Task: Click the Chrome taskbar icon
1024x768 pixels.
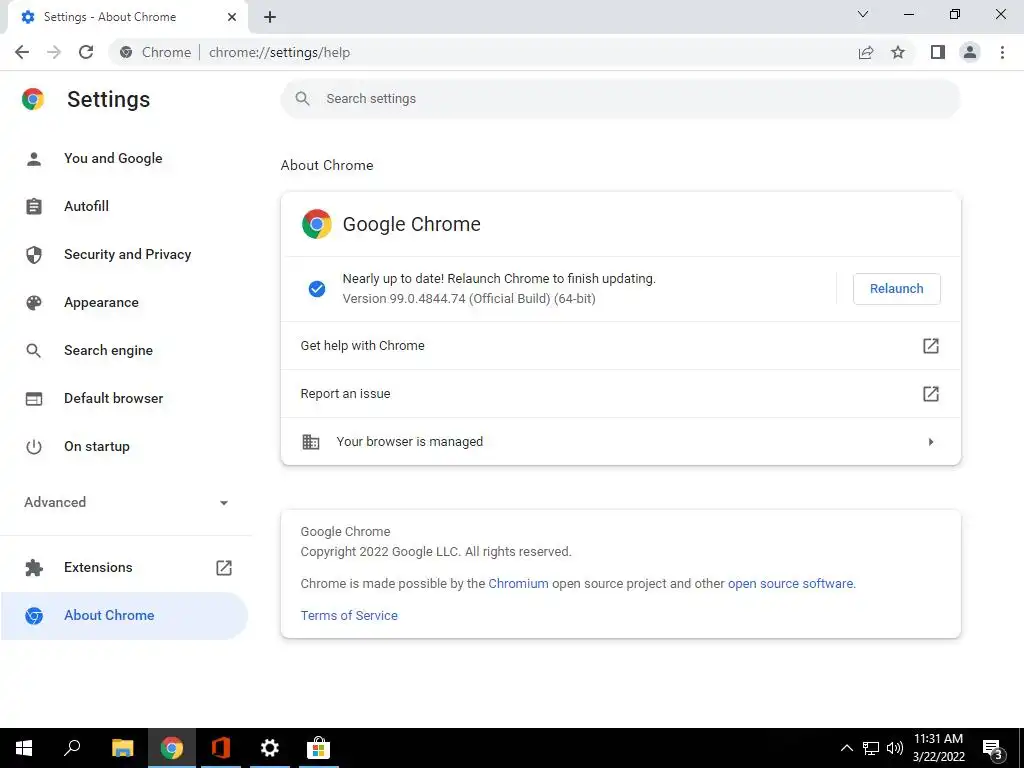Action: (x=172, y=748)
